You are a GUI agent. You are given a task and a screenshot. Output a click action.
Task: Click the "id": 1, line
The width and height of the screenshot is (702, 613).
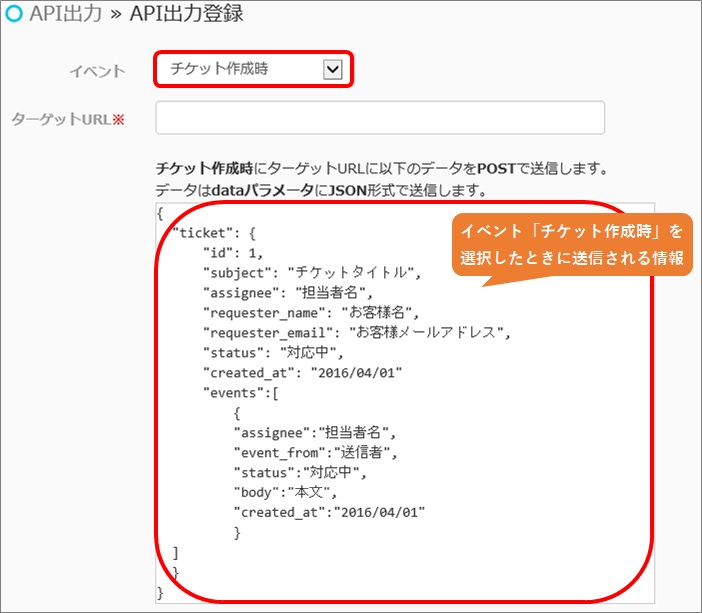233,253
